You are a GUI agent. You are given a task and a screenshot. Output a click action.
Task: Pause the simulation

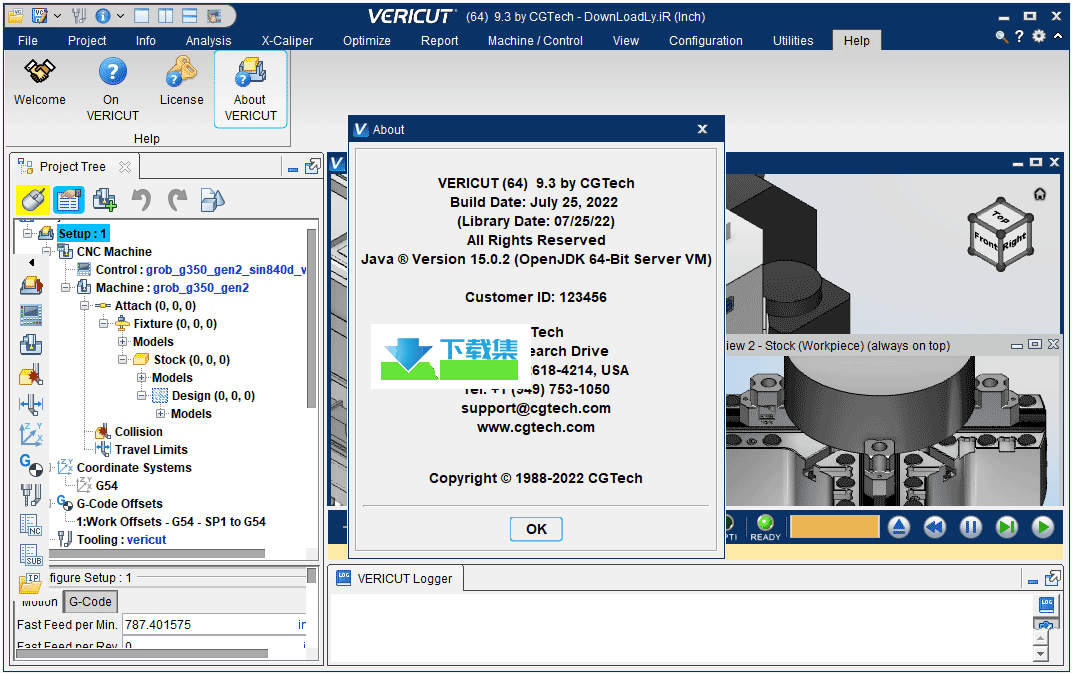click(x=970, y=526)
